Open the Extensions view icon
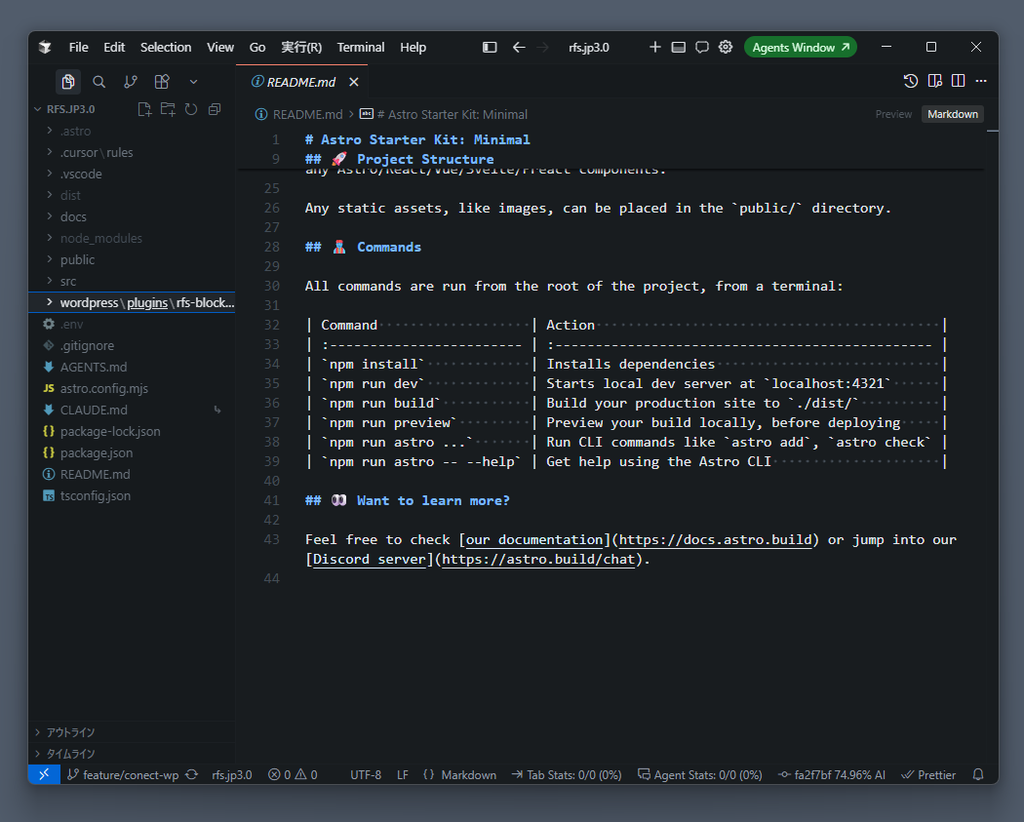 pos(161,82)
